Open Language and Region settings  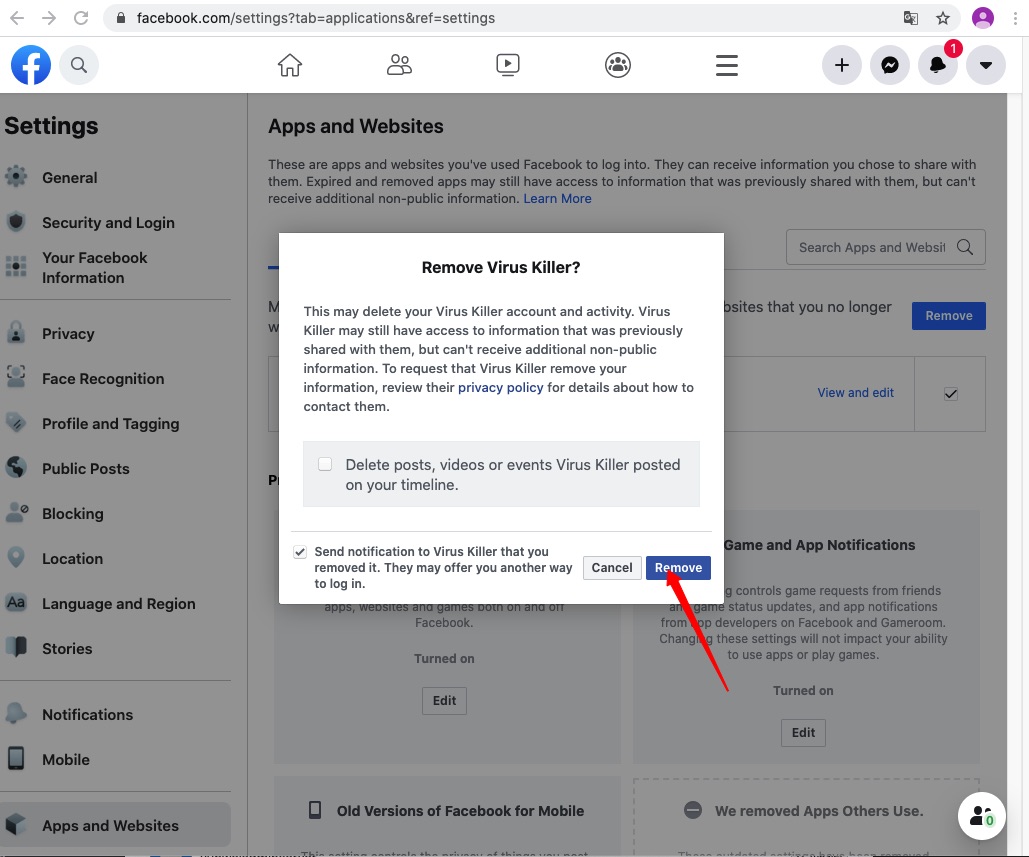pyautogui.click(x=118, y=604)
